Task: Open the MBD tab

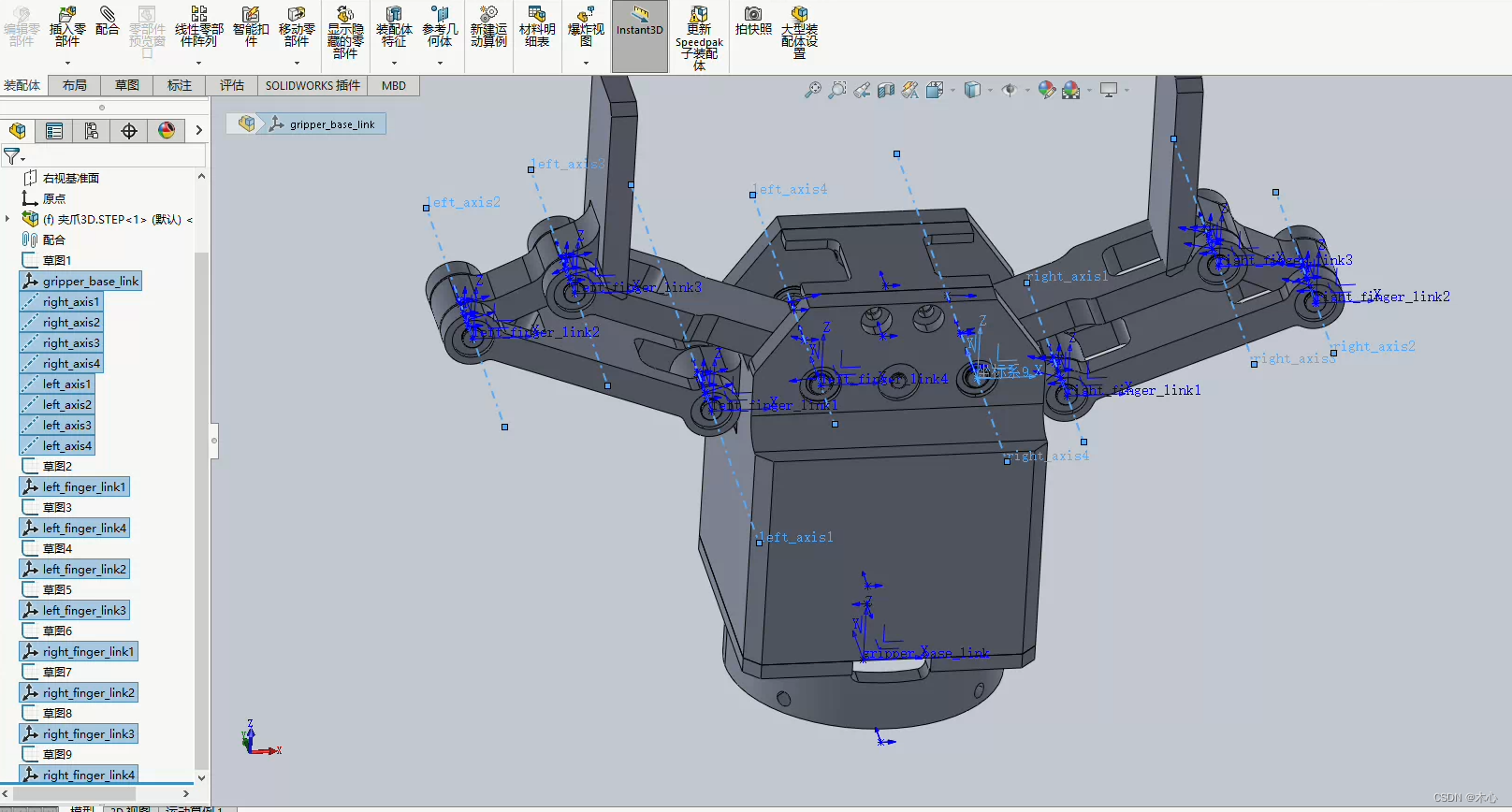Action: pos(394,86)
